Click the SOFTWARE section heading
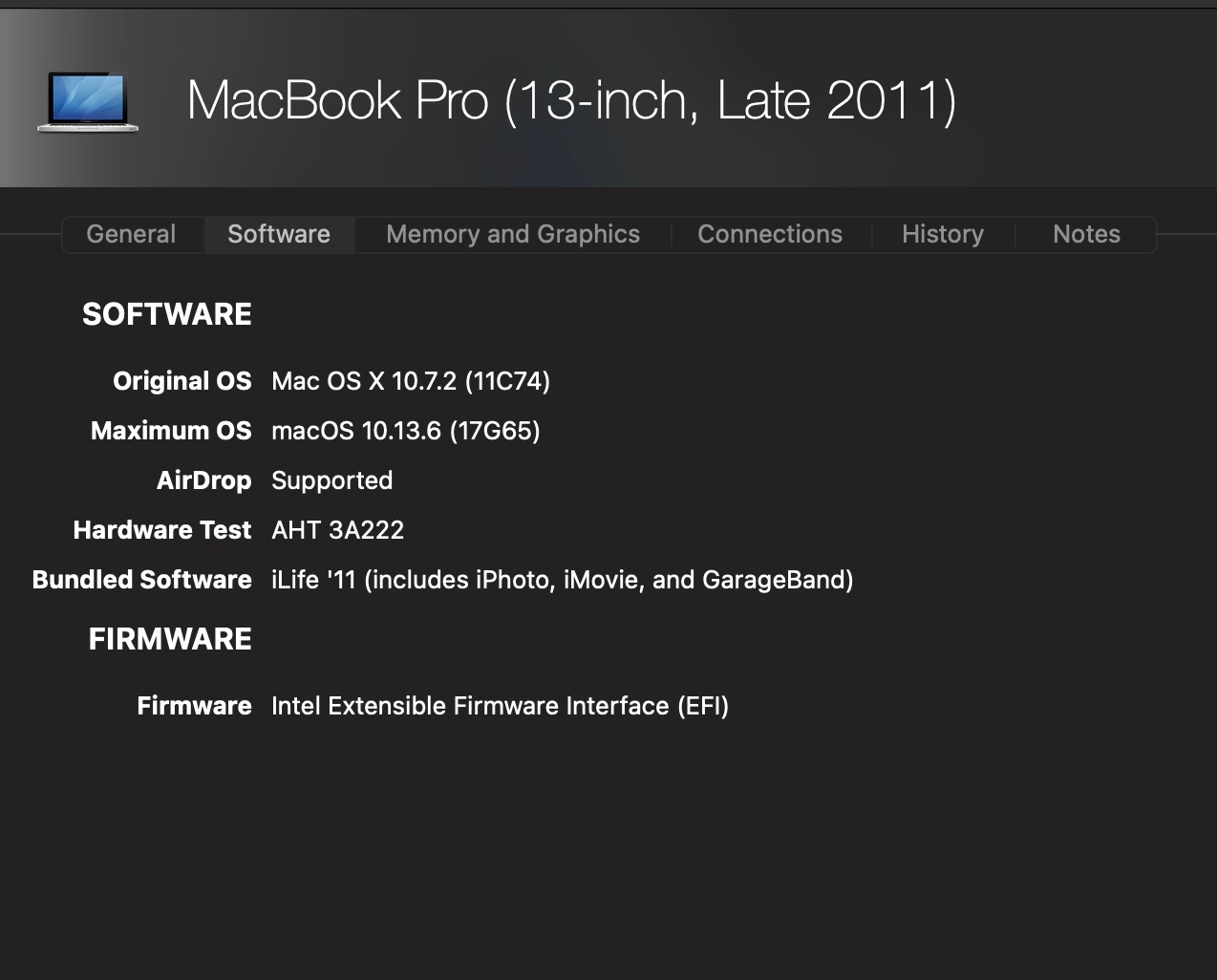 click(x=167, y=314)
